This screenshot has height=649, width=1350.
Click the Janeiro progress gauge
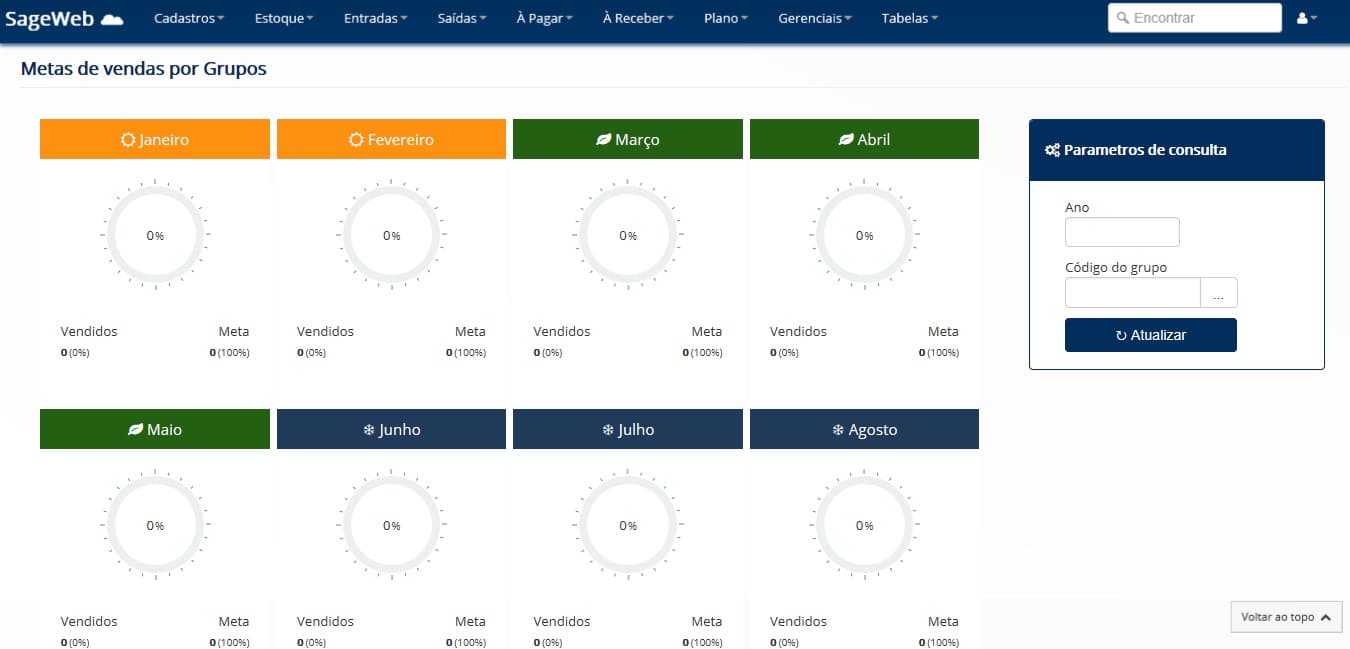[x=155, y=236]
